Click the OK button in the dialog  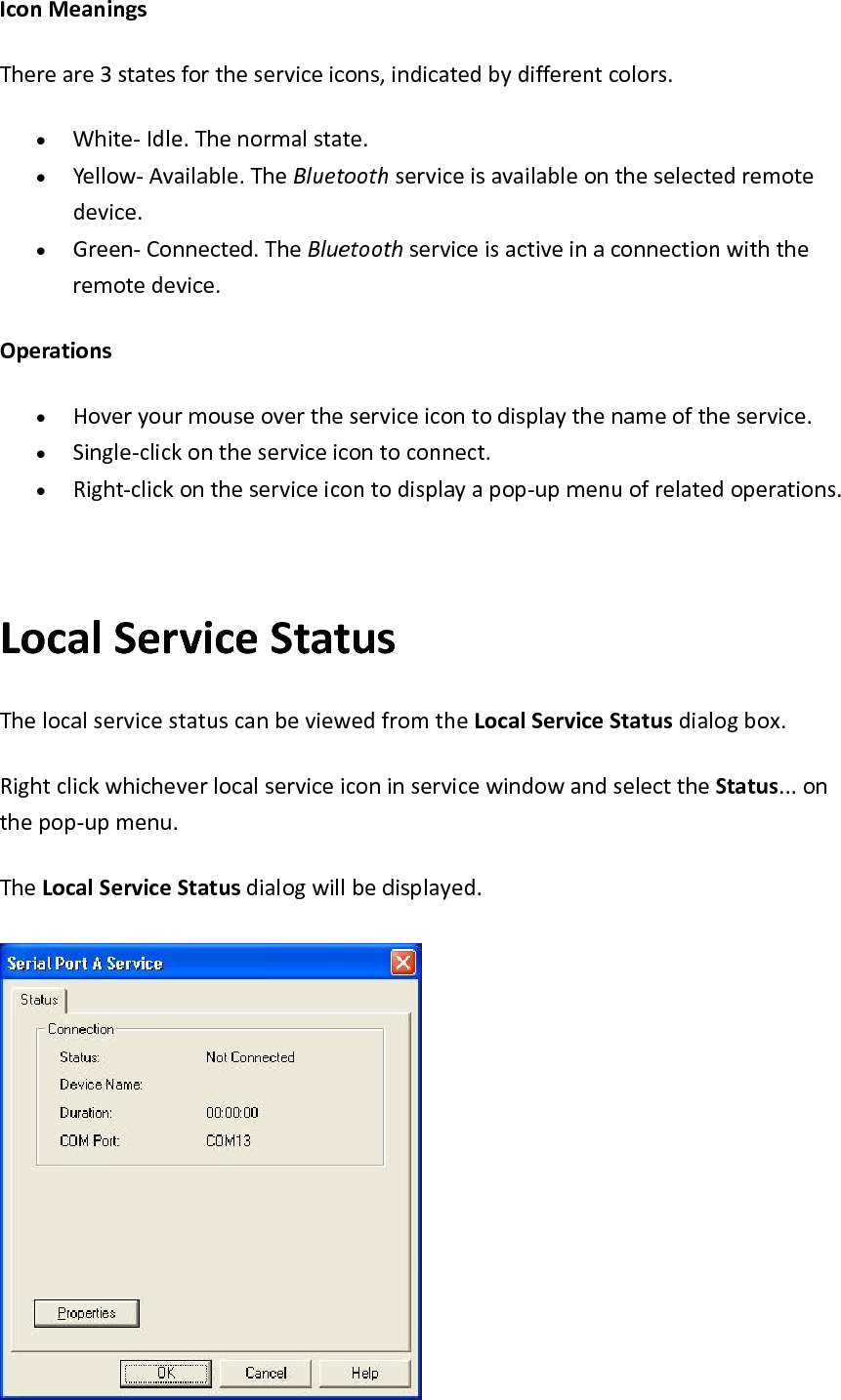coord(165,1373)
